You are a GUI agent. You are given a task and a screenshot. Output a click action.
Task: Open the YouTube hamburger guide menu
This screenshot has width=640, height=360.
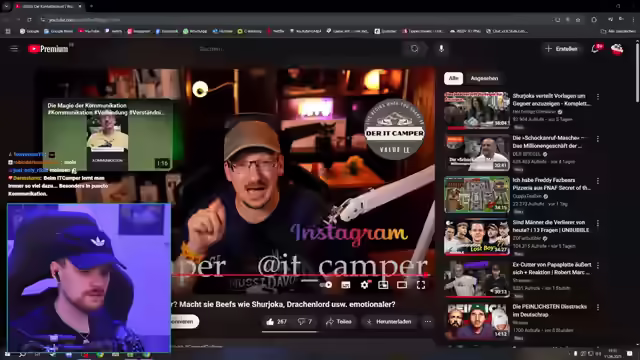(14, 49)
